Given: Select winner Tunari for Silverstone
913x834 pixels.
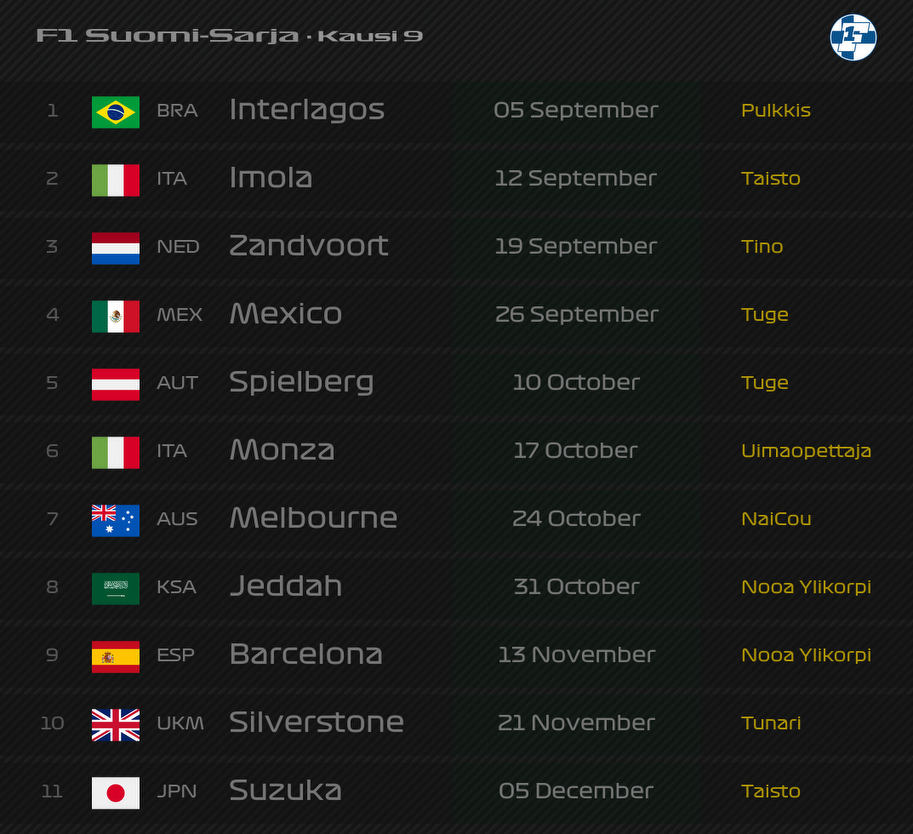Looking at the screenshot, I should coord(771,723).
